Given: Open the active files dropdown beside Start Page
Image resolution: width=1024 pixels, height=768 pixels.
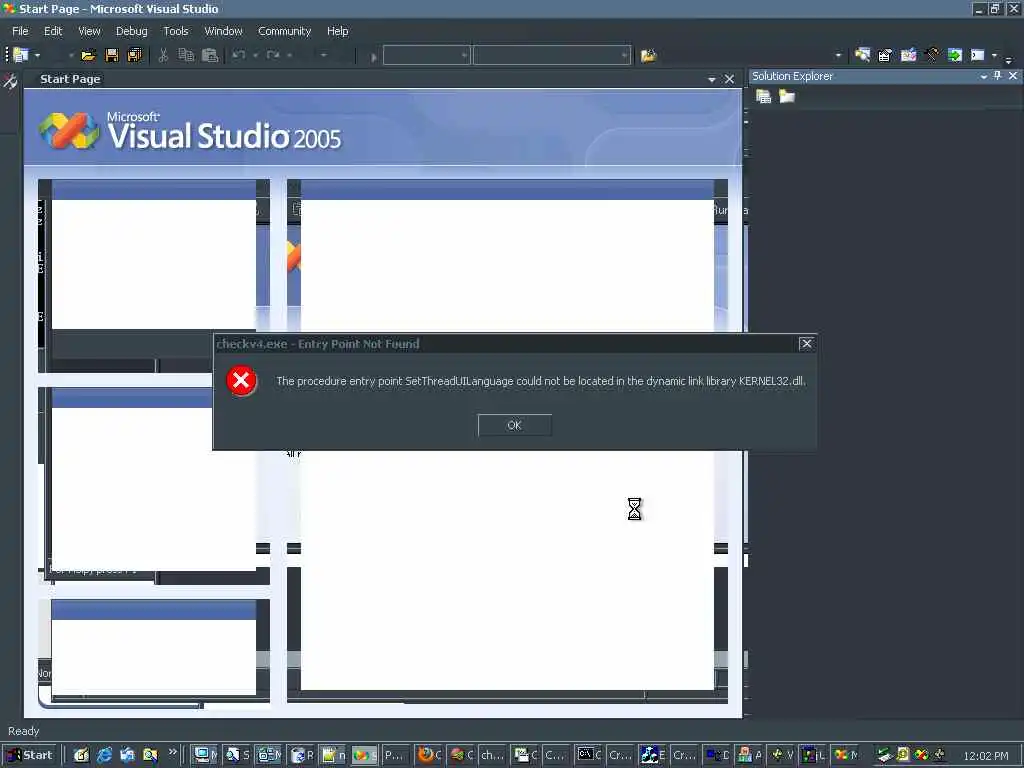Looking at the screenshot, I should tap(712, 80).
